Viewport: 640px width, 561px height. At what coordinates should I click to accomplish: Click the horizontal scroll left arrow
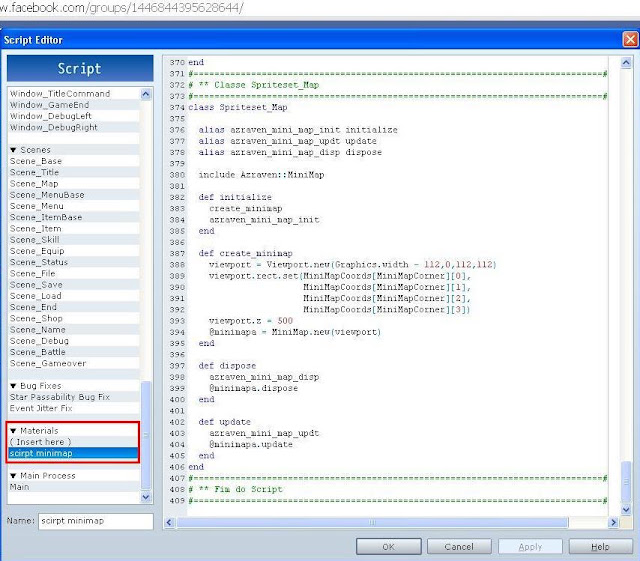tap(170, 522)
